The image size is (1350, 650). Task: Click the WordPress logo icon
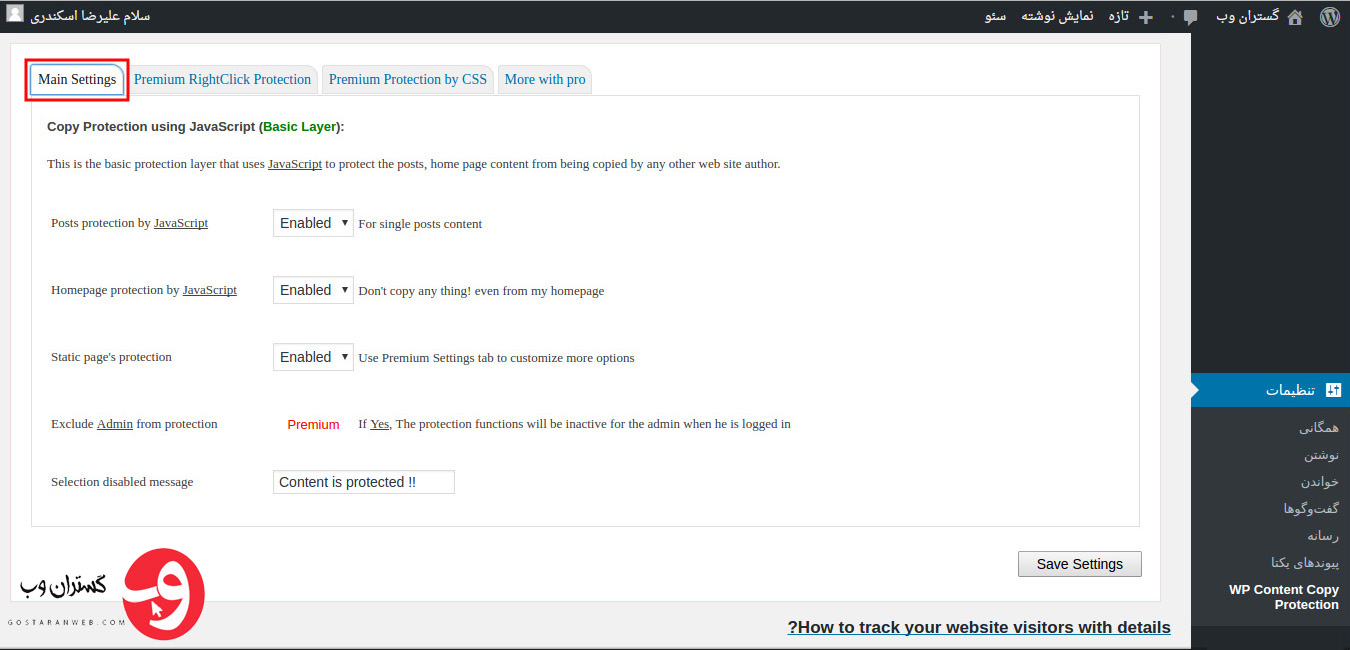pyautogui.click(x=1329, y=17)
